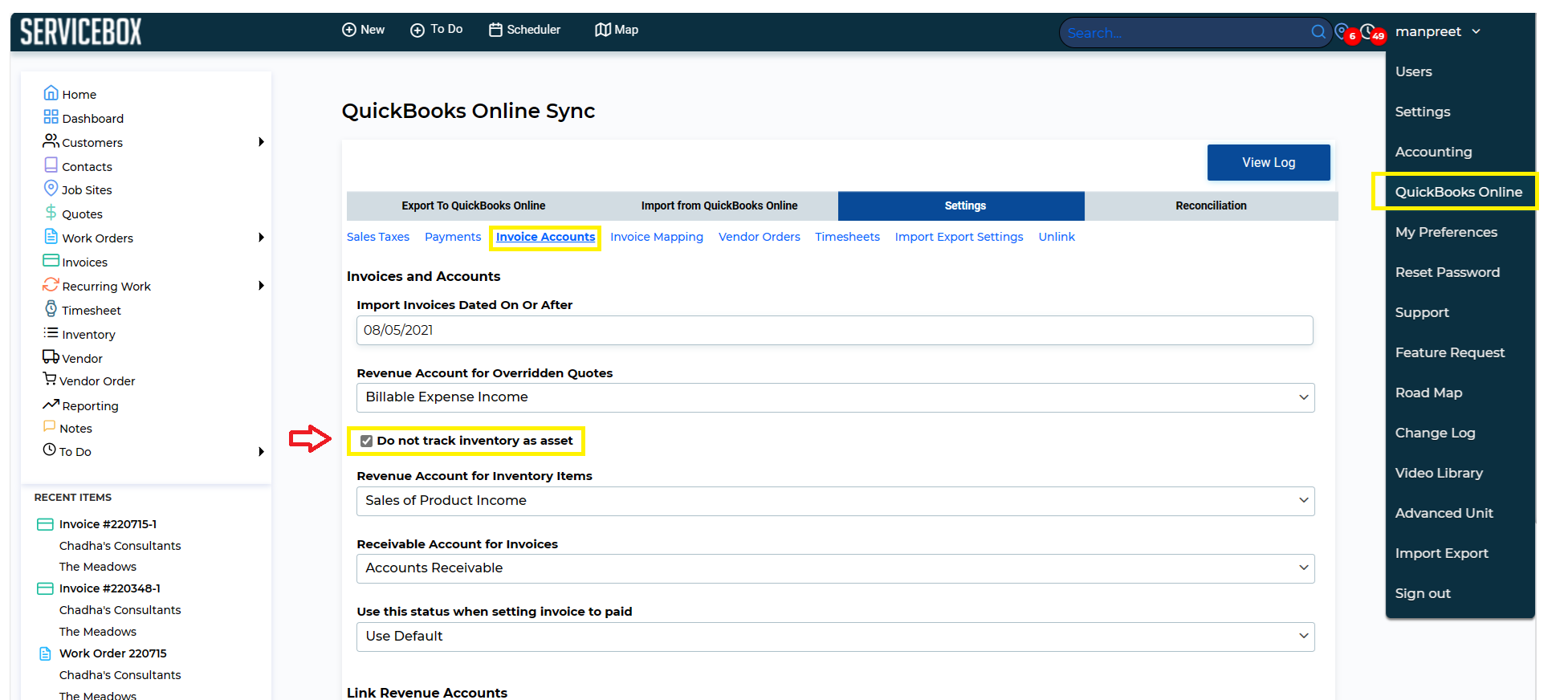Open the Sales Taxes settings link
The width and height of the screenshot is (1568, 700).
pyautogui.click(x=378, y=237)
